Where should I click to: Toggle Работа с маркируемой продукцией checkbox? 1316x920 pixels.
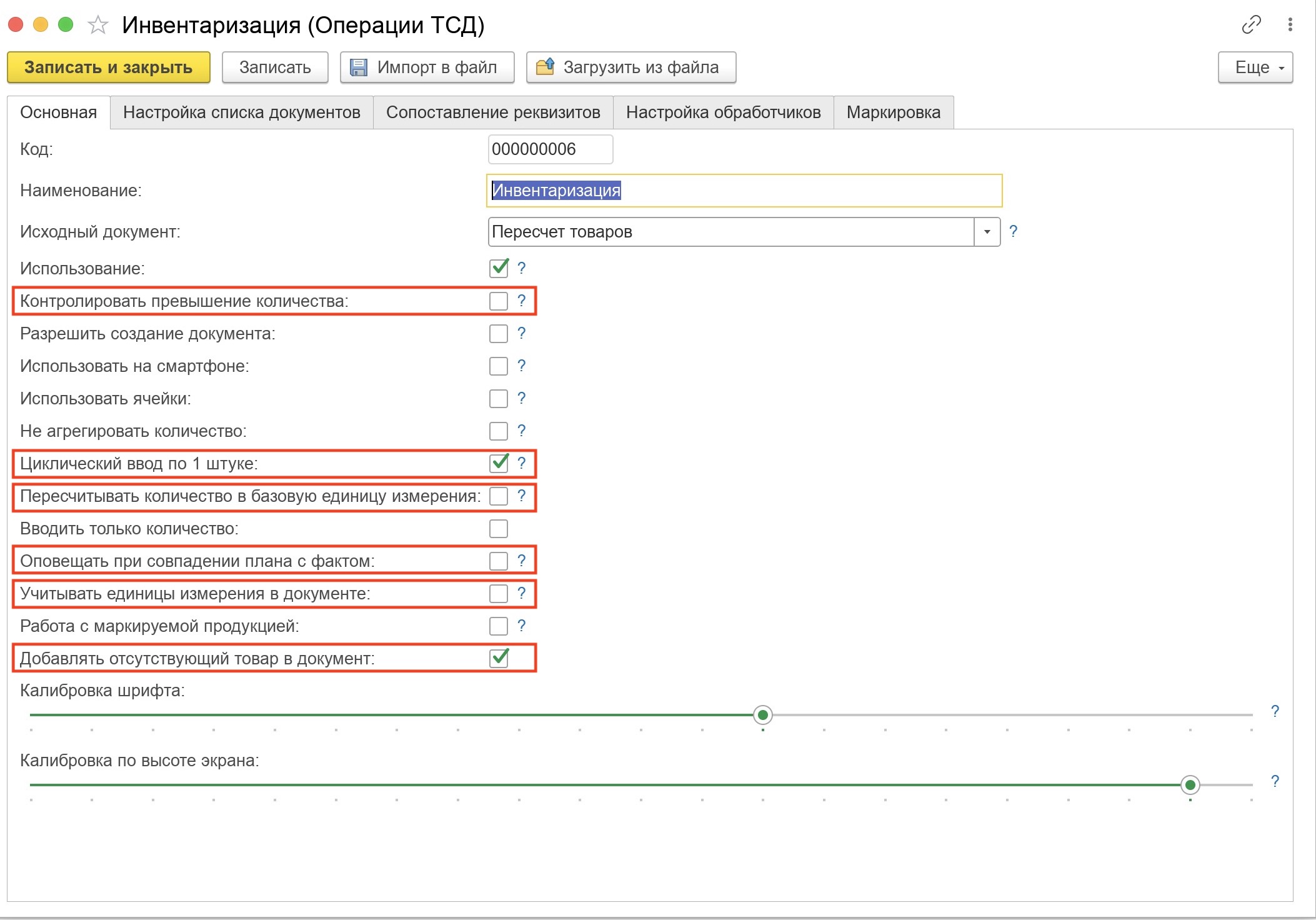click(x=499, y=626)
